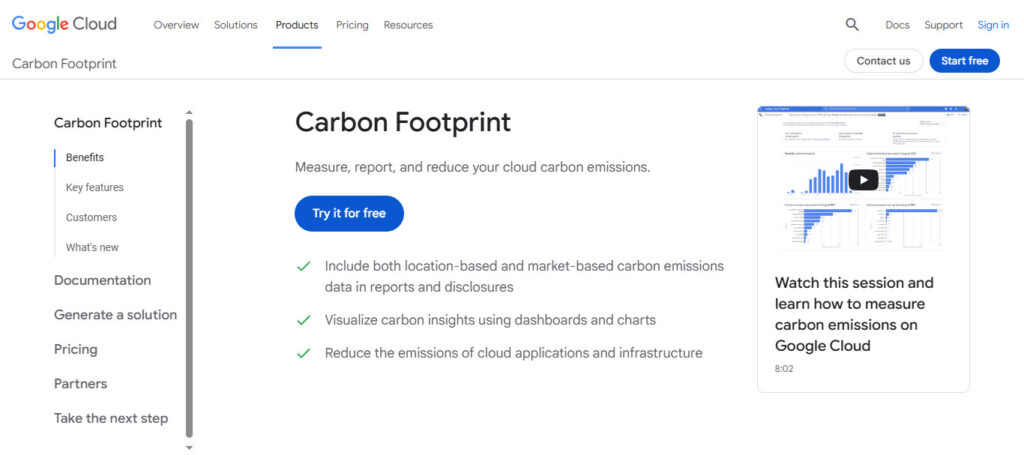Click the Carbon Footprint main page heading
This screenshot has height=455, width=1024.
click(x=403, y=122)
